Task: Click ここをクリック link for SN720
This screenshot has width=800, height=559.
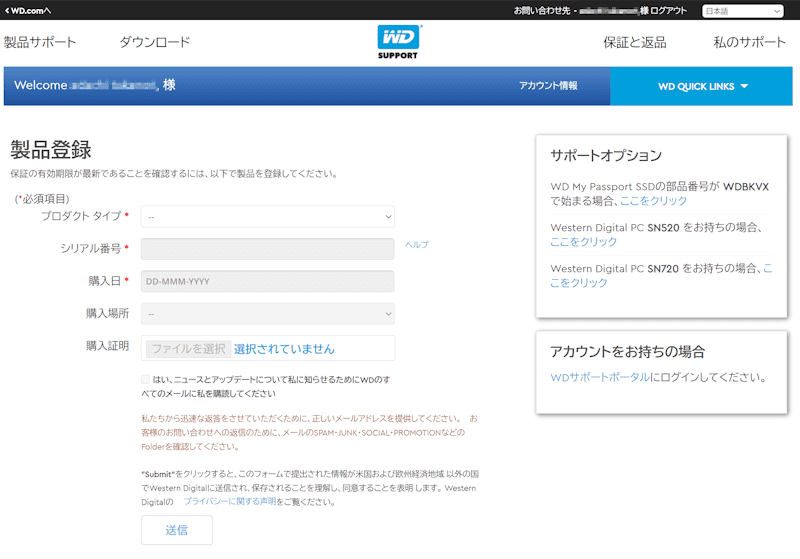Action: click(661, 275)
